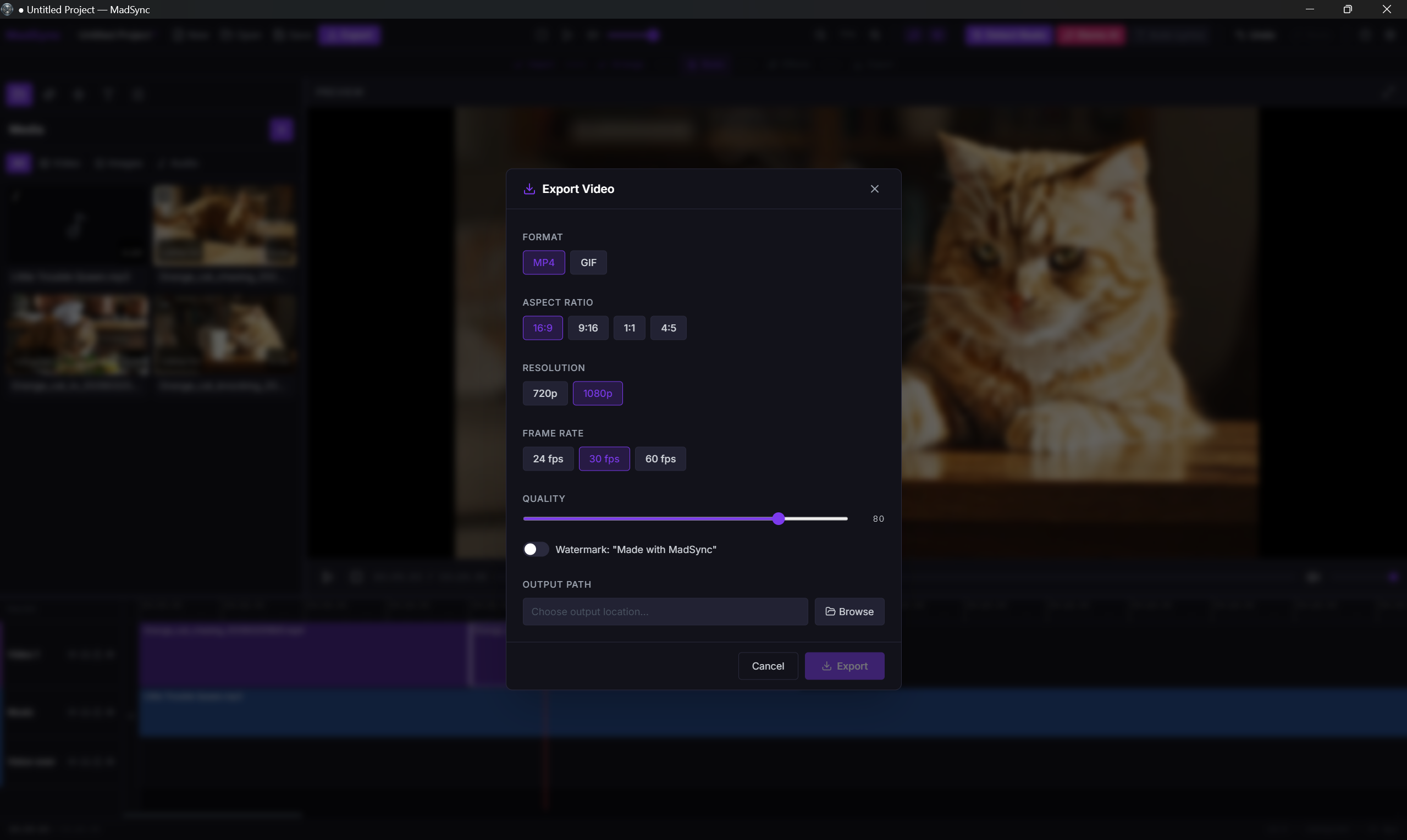Click the download icon beside Export Video title

528,189
